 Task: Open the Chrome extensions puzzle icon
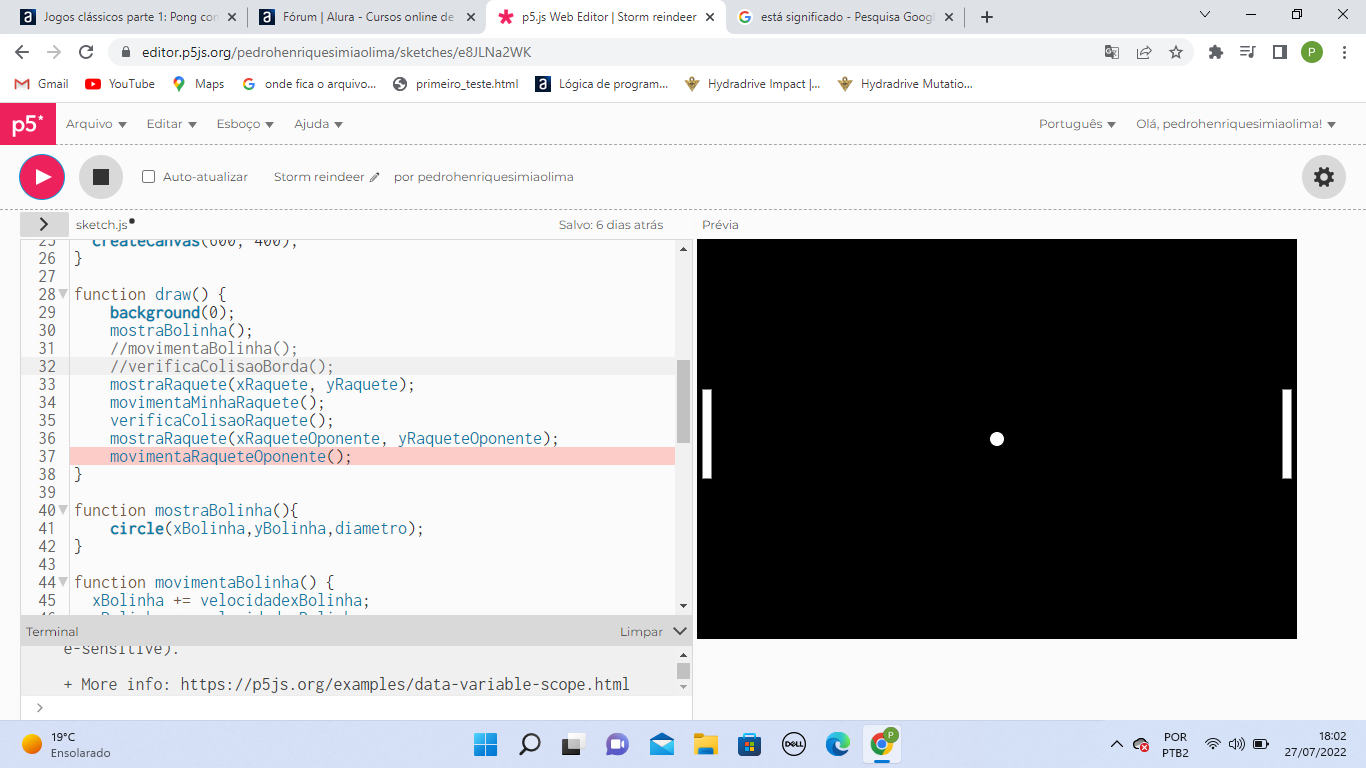click(x=1216, y=52)
